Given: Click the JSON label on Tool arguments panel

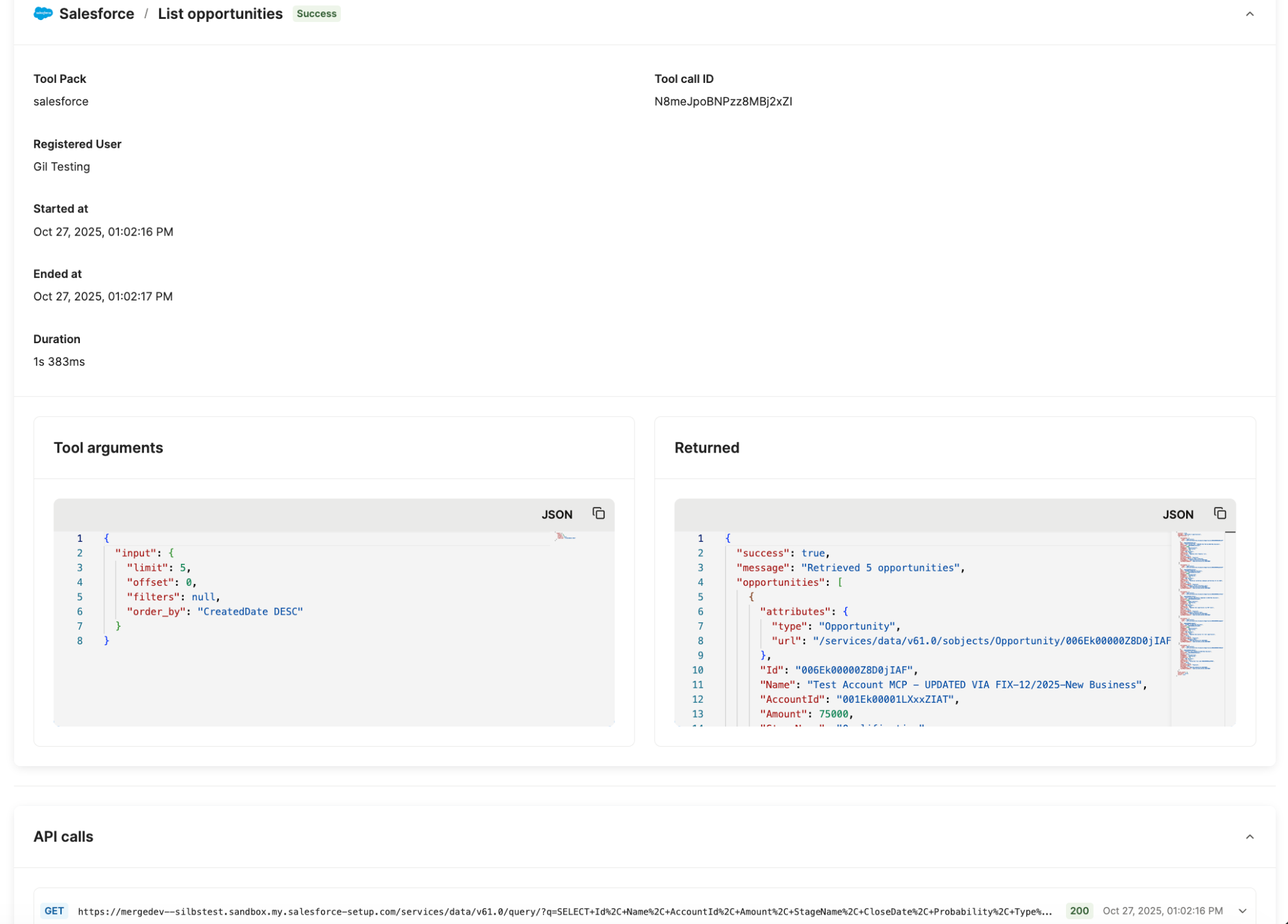Looking at the screenshot, I should click(x=557, y=514).
